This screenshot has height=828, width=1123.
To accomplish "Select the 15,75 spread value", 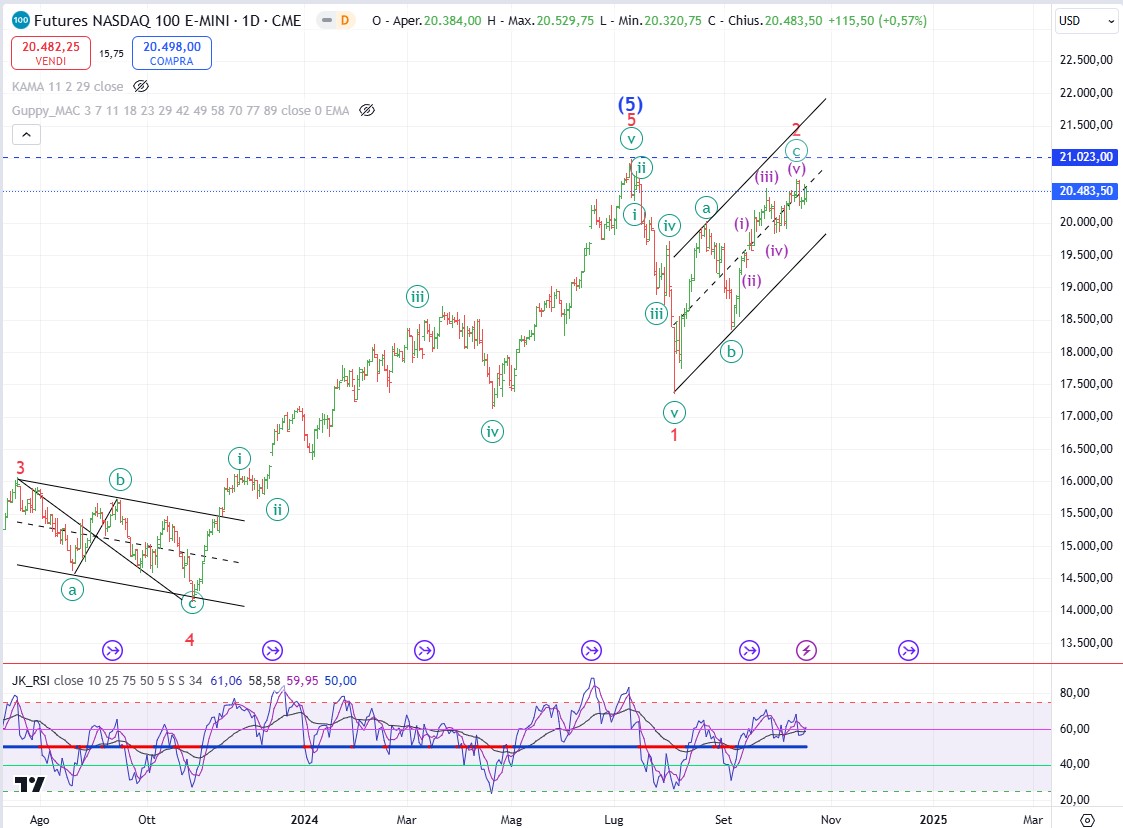I will (112, 54).
